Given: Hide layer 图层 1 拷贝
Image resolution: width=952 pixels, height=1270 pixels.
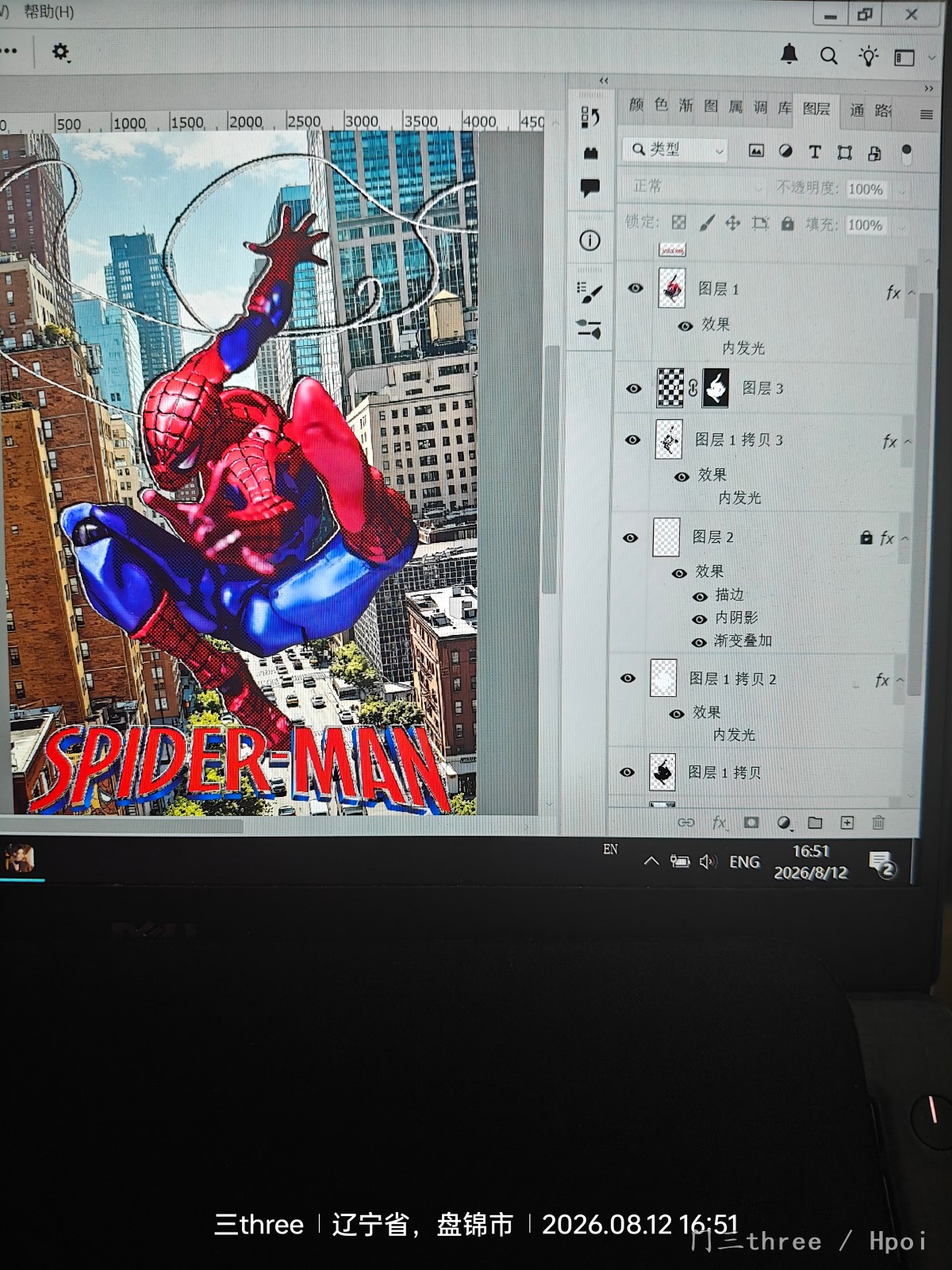Looking at the screenshot, I should pos(627,772).
